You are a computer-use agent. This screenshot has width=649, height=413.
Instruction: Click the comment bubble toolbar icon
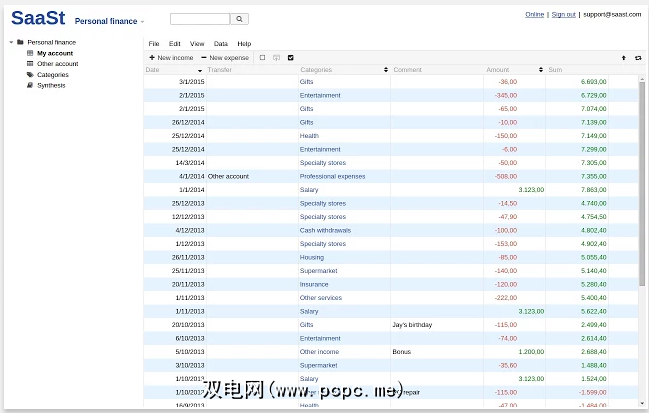click(276, 58)
